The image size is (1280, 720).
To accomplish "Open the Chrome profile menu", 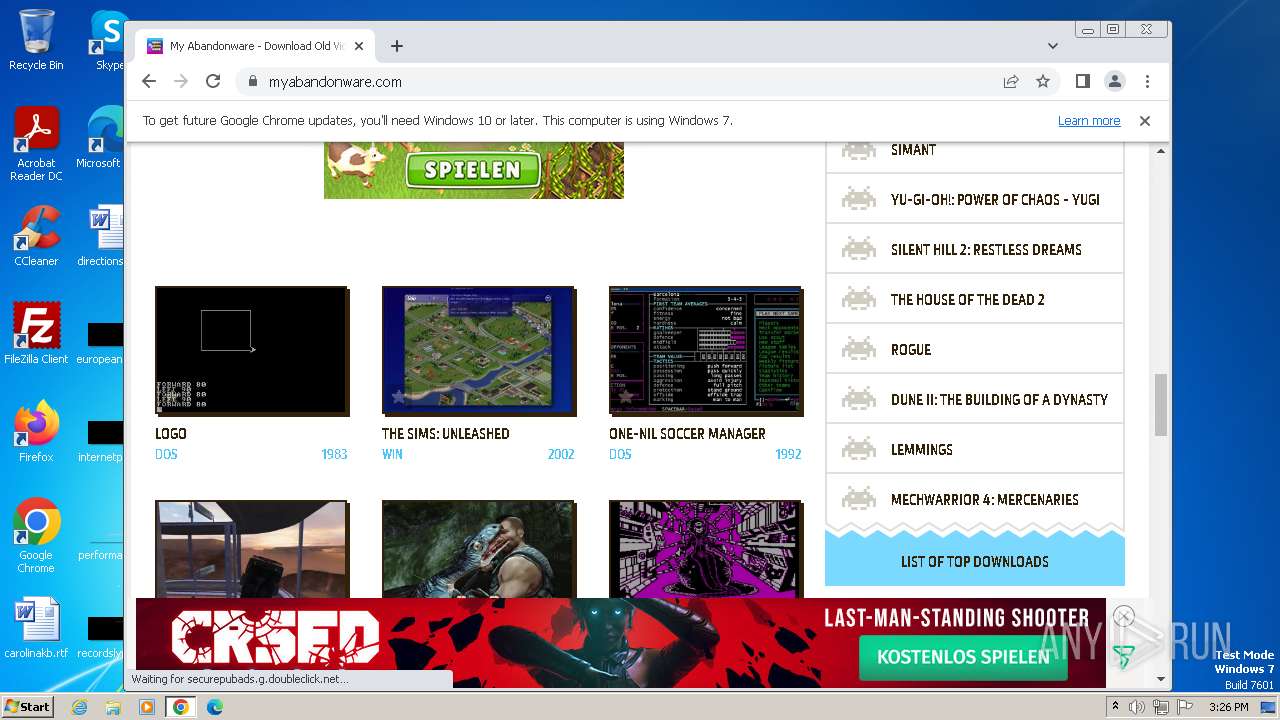I will 1115,82.
